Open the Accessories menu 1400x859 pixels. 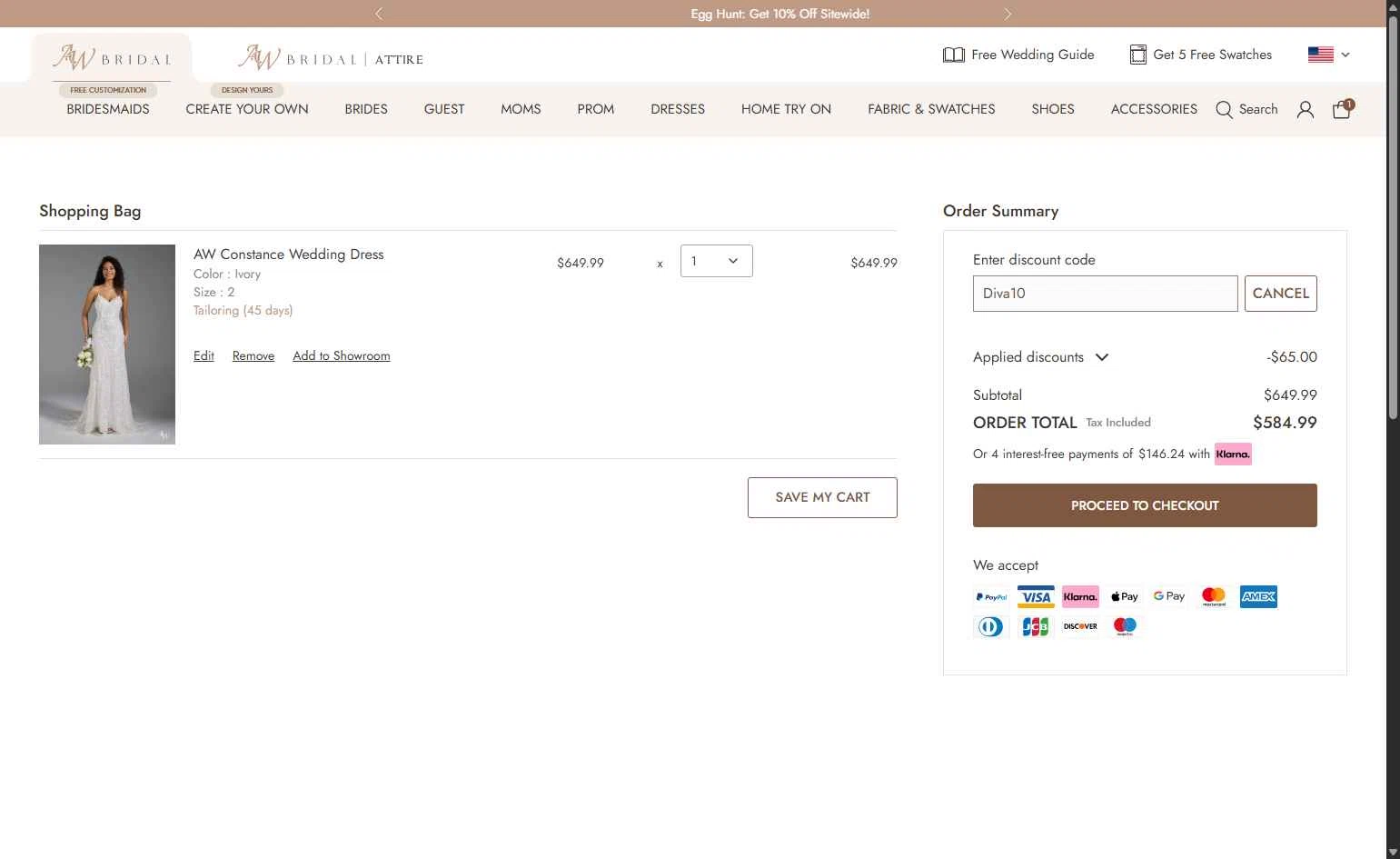coord(1154,109)
